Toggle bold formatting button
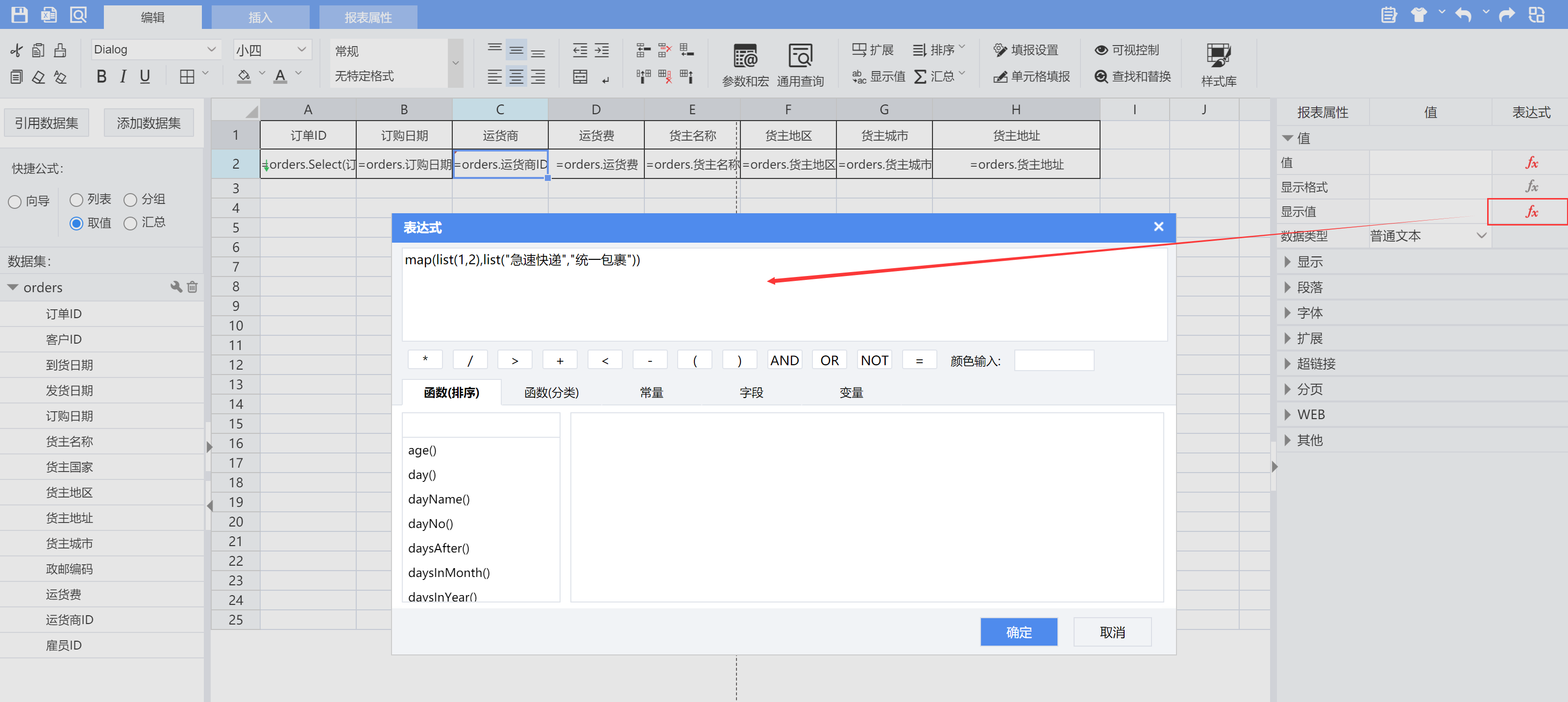1568x702 pixels. coord(101,76)
